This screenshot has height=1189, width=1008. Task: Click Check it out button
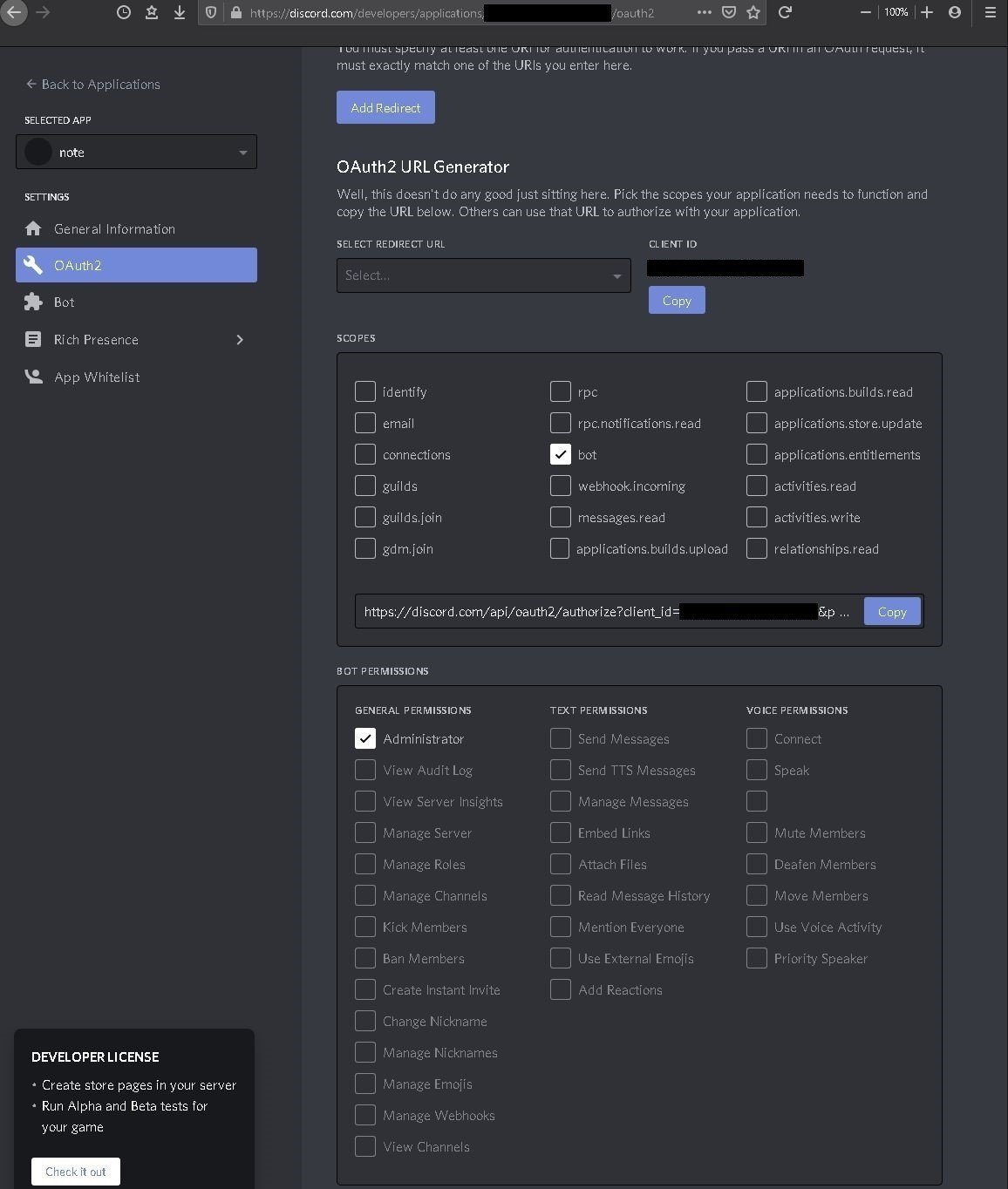click(x=76, y=1171)
